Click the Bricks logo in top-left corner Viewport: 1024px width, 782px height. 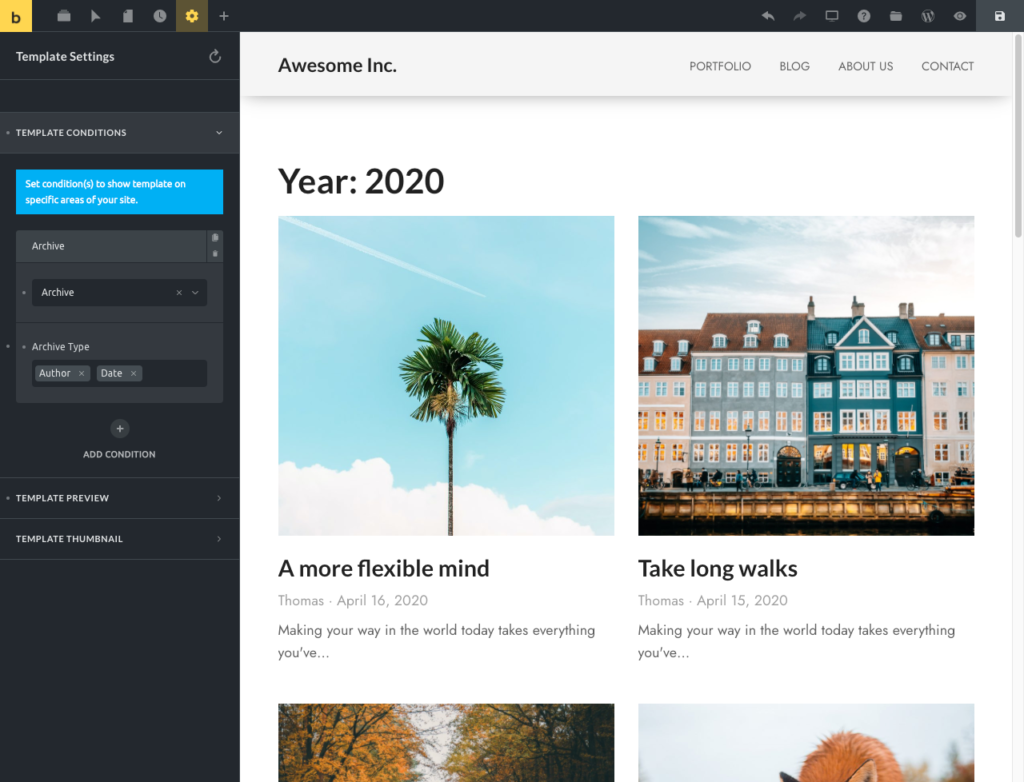coord(16,16)
